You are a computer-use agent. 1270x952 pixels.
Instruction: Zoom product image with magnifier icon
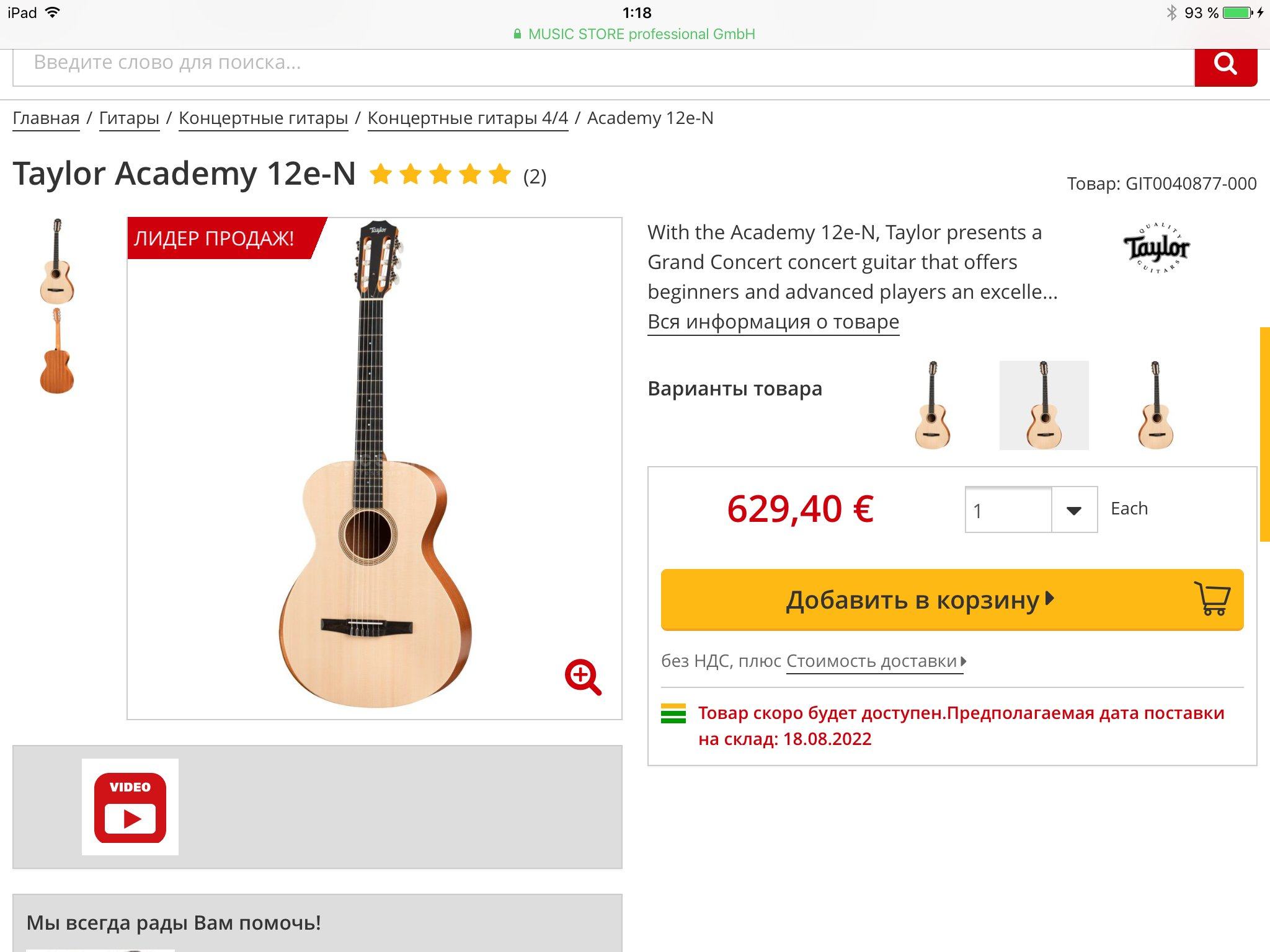(582, 677)
